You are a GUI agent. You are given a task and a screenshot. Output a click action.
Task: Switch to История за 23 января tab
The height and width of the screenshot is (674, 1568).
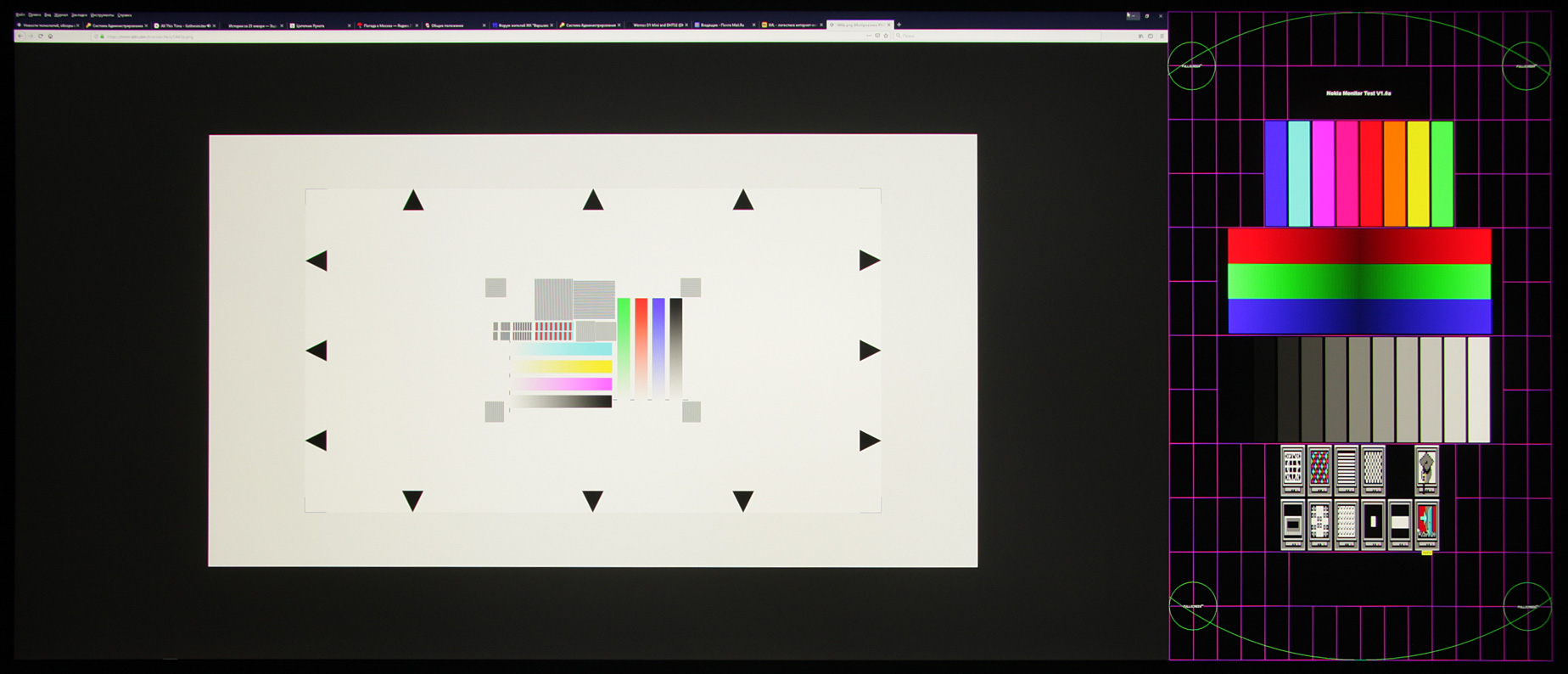(x=253, y=25)
